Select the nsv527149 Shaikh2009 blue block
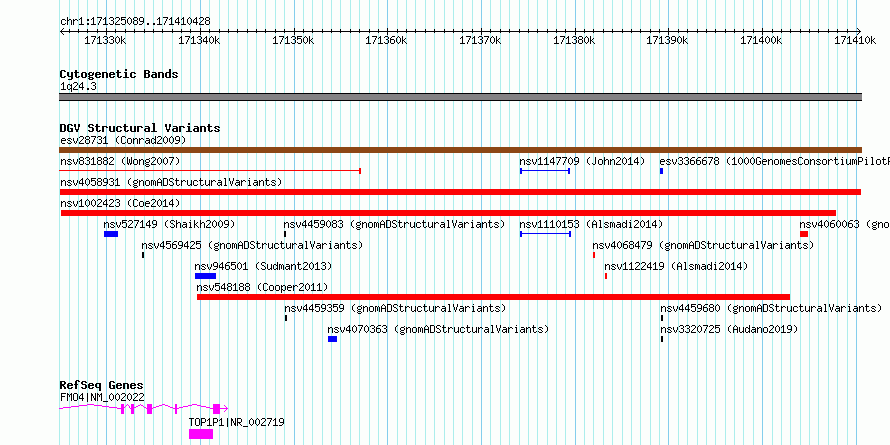Screen dimensions: 890x445 [111, 234]
